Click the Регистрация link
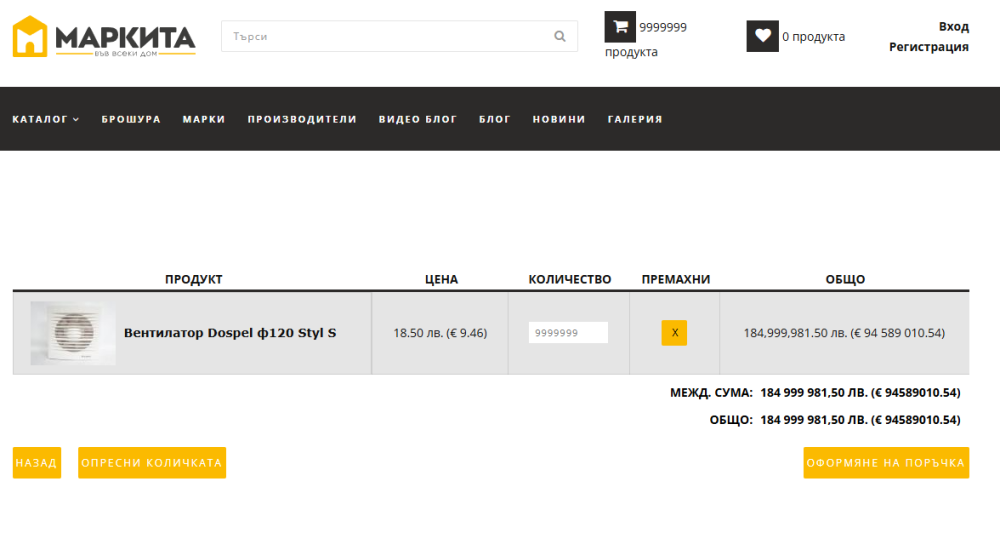This screenshot has height=533, width=1000. [x=928, y=47]
